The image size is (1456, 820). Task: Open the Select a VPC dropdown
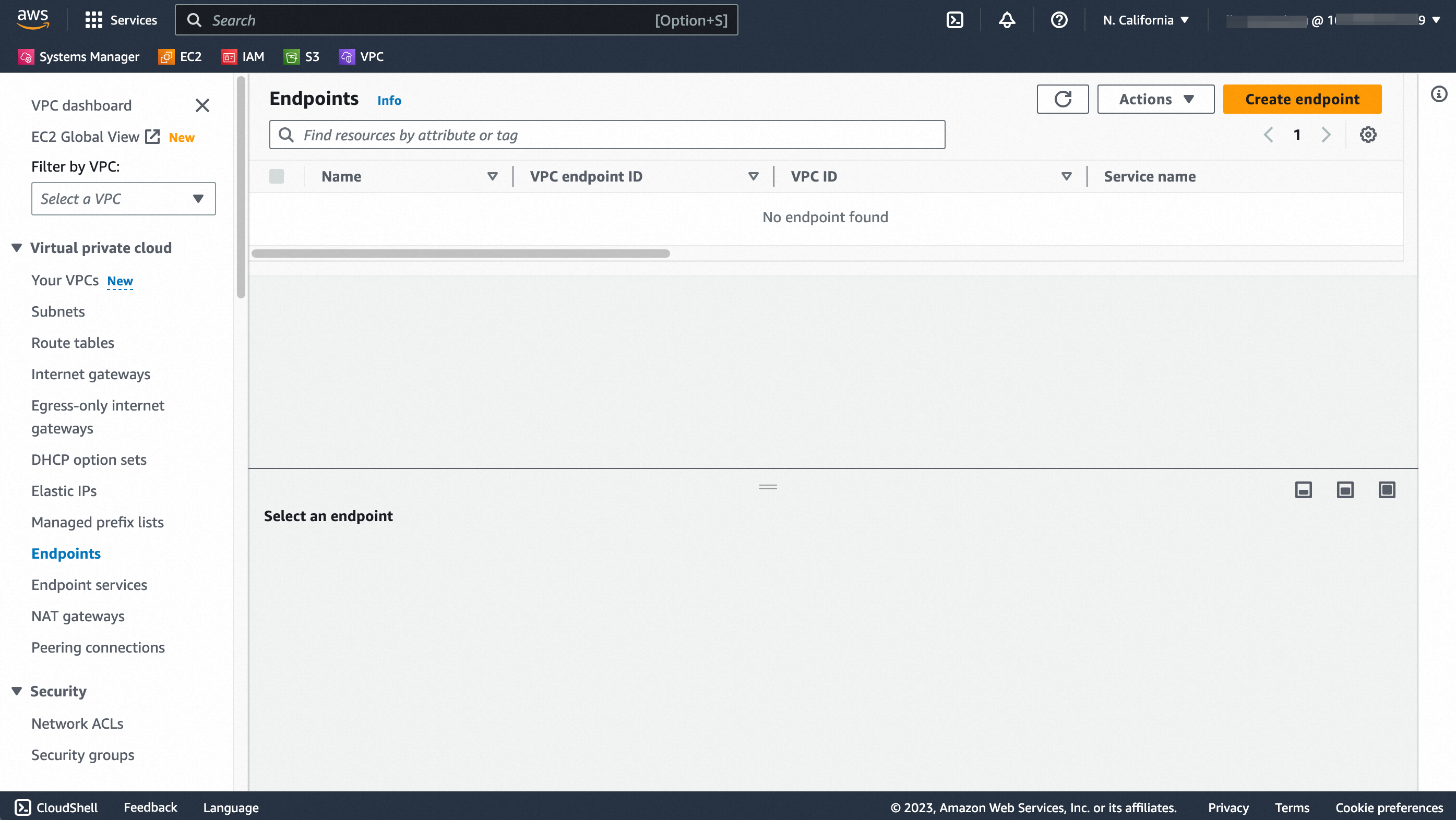123,198
